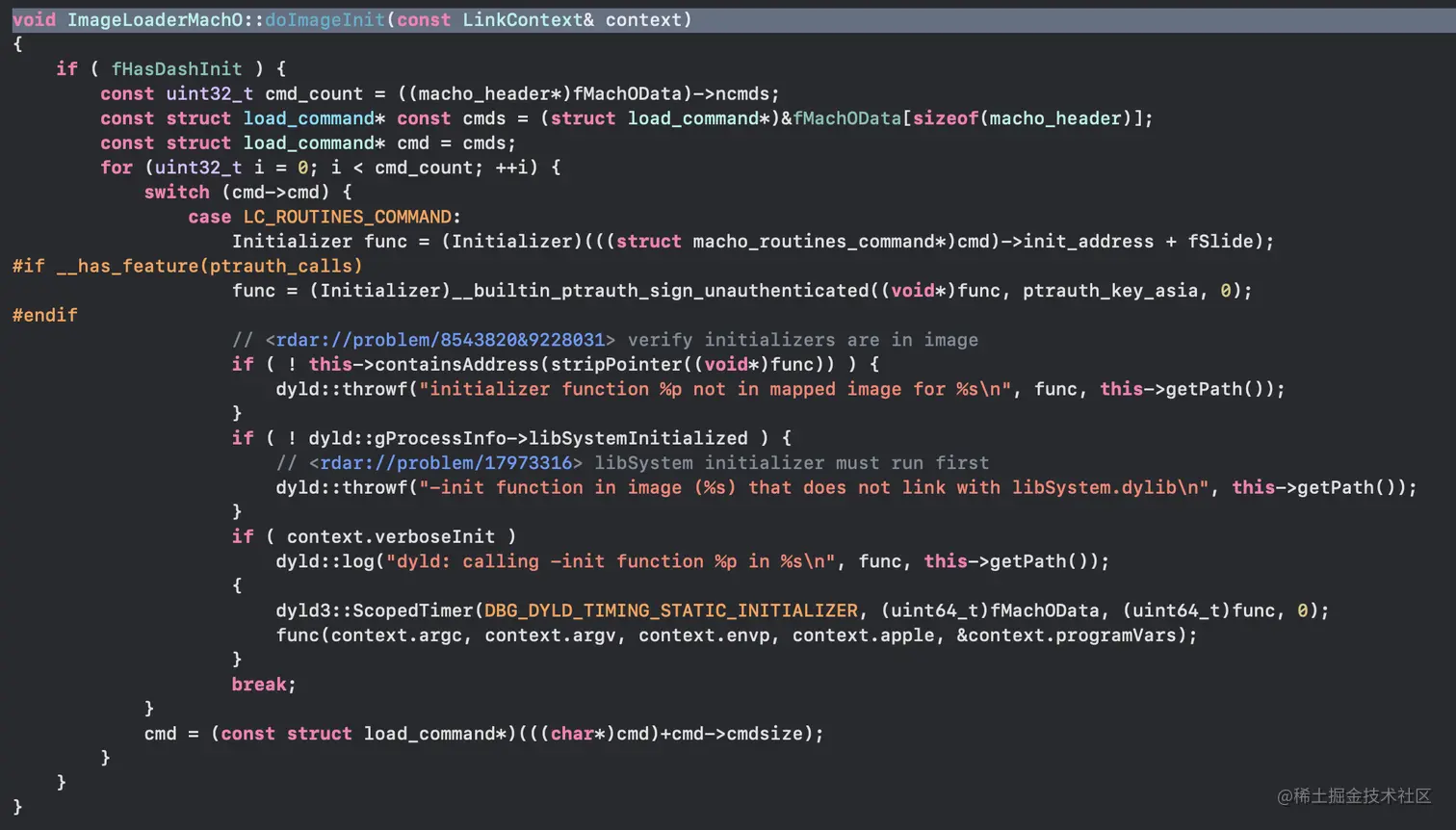
Task: Click sizeof(macho_header) expression
Action: pyautogui.click(x=1023, y=118)
